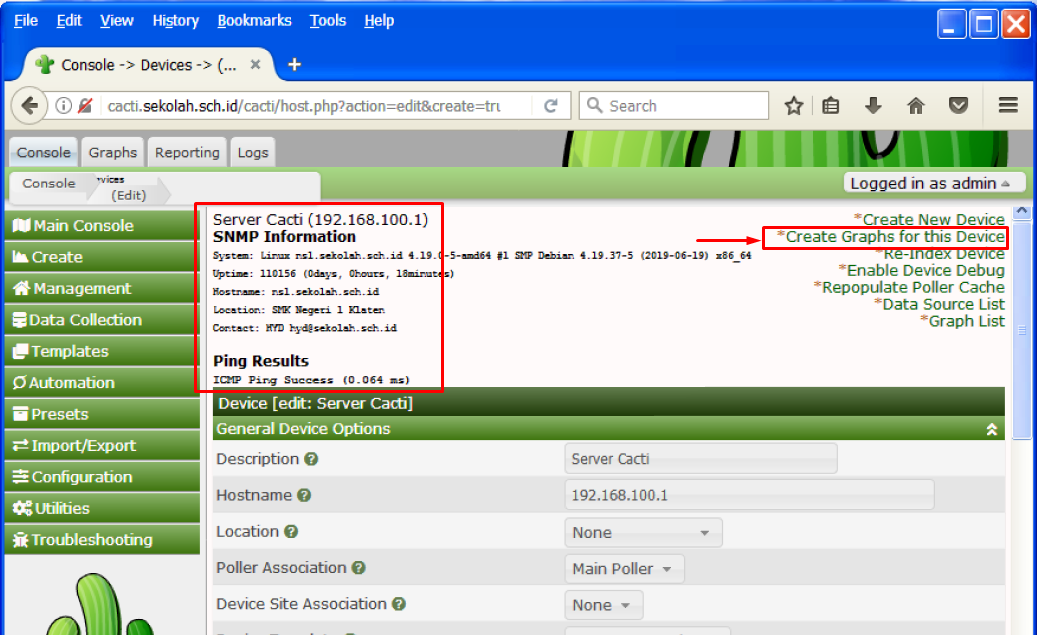The width and height of the screenshot is (1037, 635).
Task: Expand the Management sidebar menu
Action: pos(102,288)
